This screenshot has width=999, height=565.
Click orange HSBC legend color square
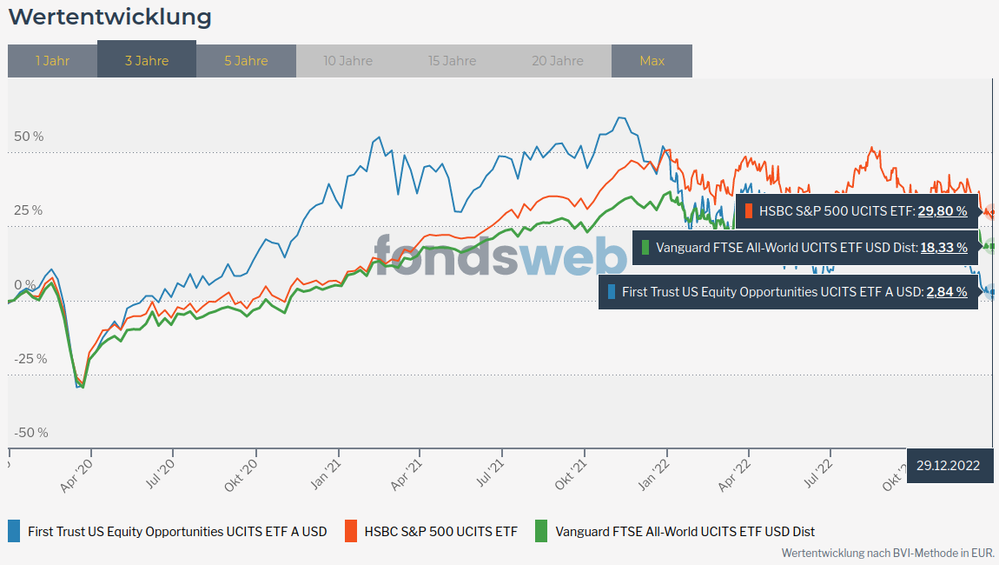351,531
